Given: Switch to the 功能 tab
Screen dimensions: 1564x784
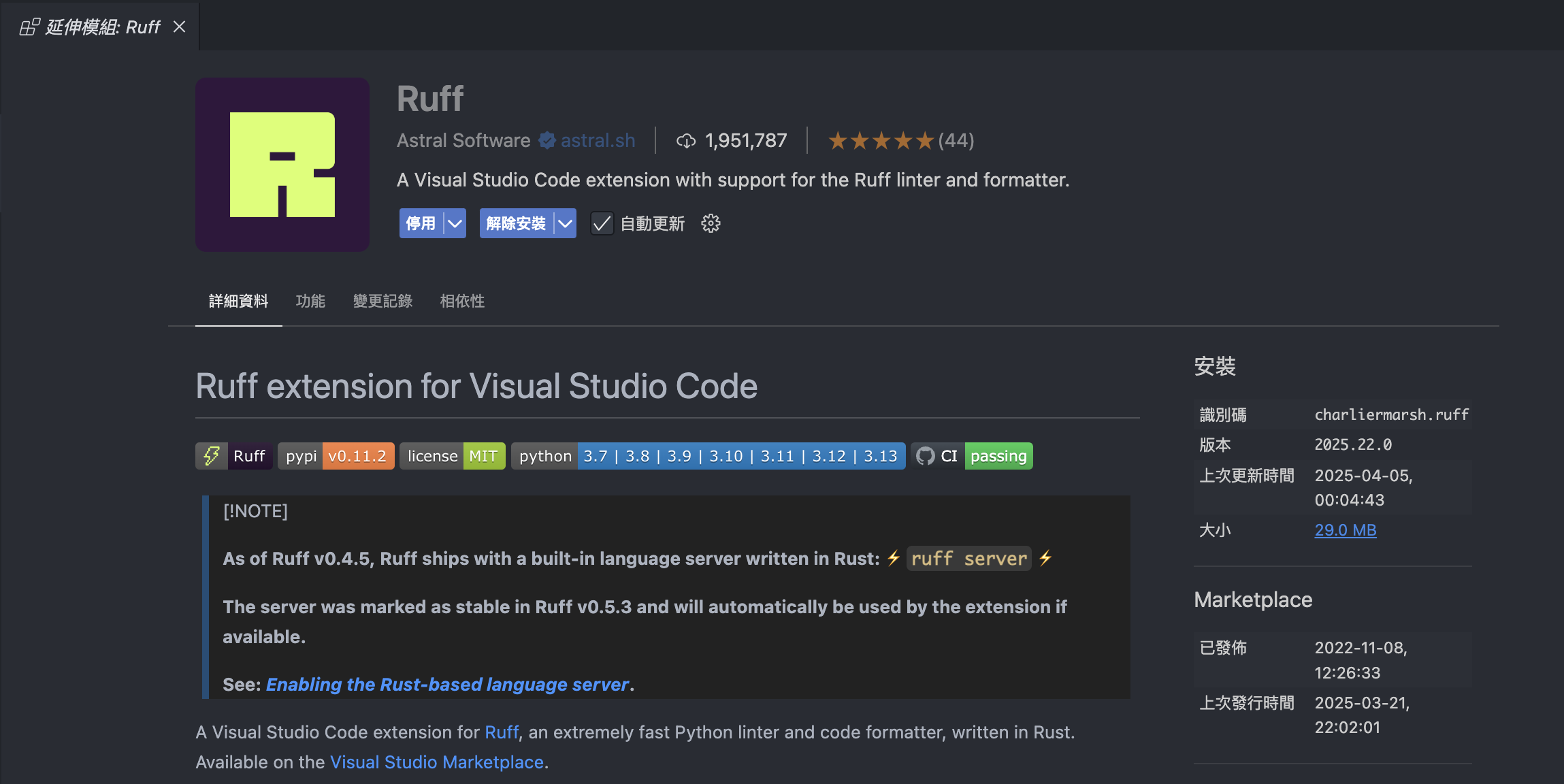Looking at the screenshot, I should click(x=310, y=301).
